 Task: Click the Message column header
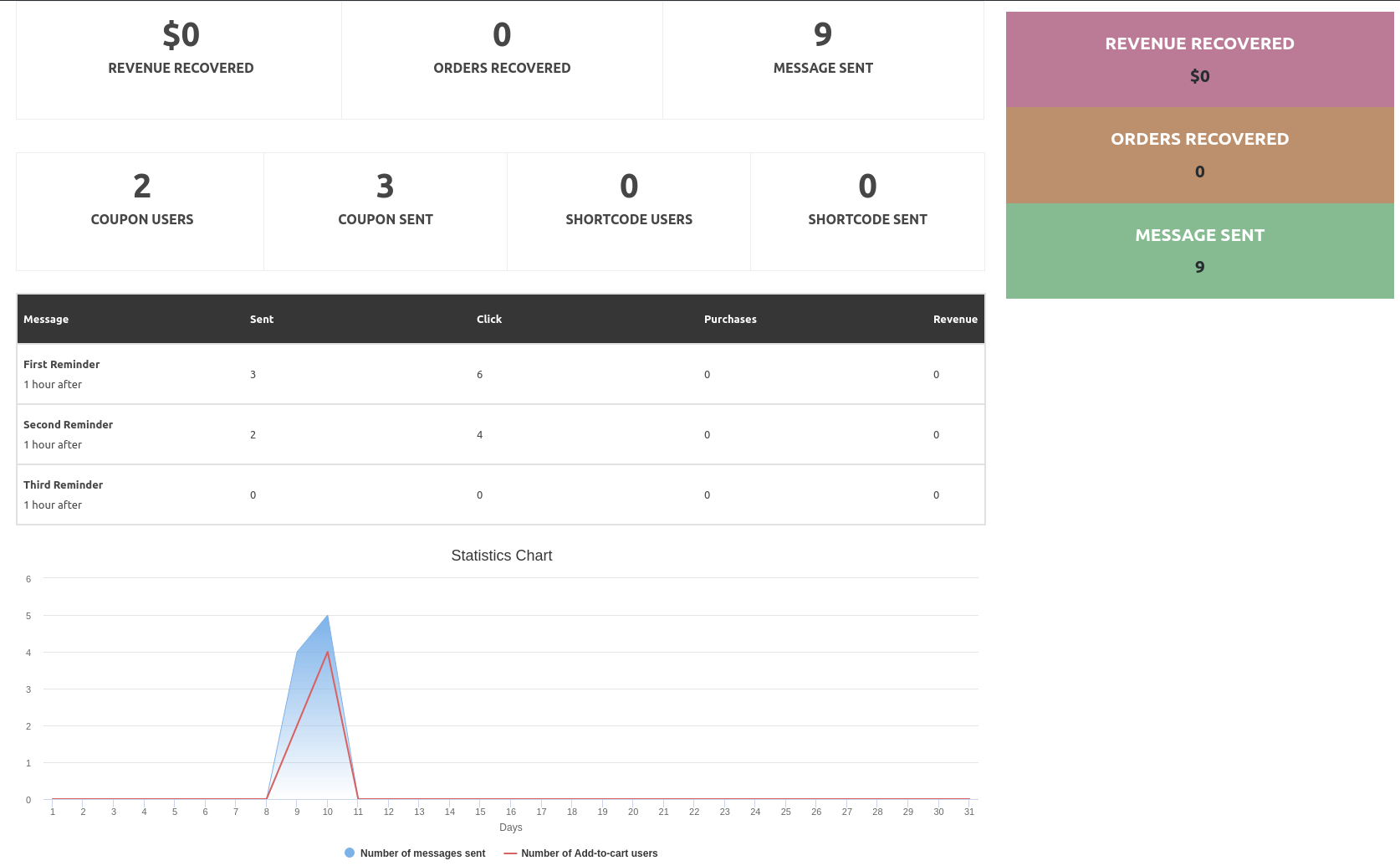(46, 320)
